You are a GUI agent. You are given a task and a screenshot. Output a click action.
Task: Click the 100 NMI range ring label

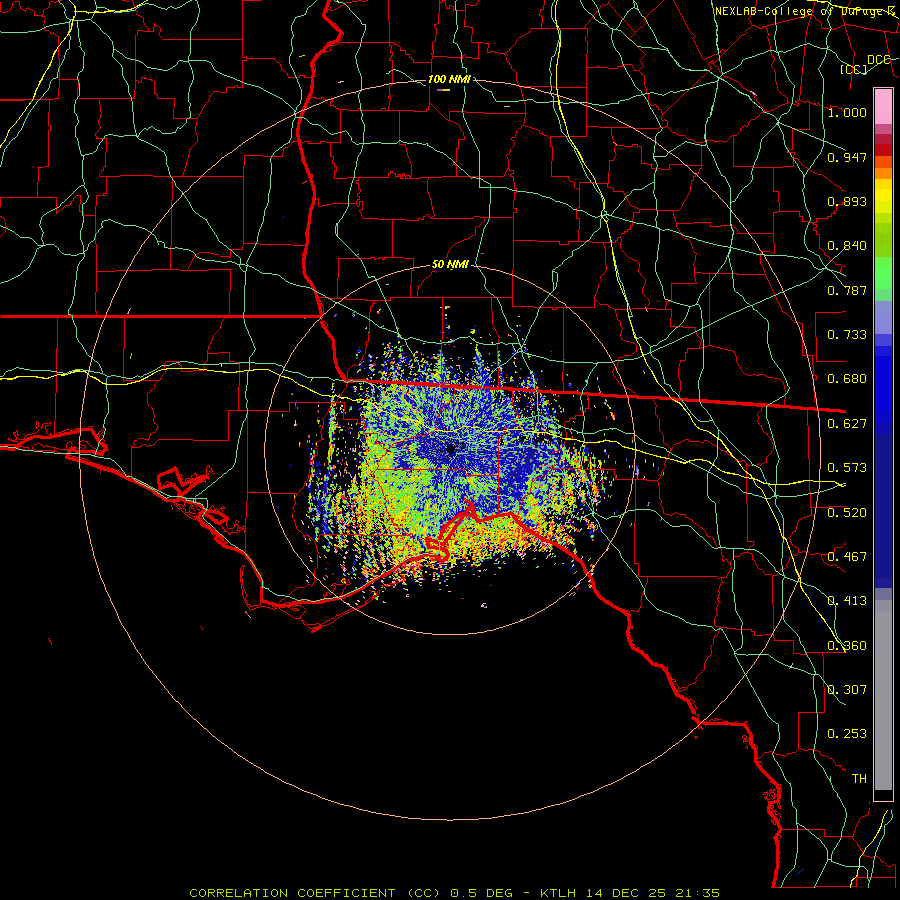point(449,79)
